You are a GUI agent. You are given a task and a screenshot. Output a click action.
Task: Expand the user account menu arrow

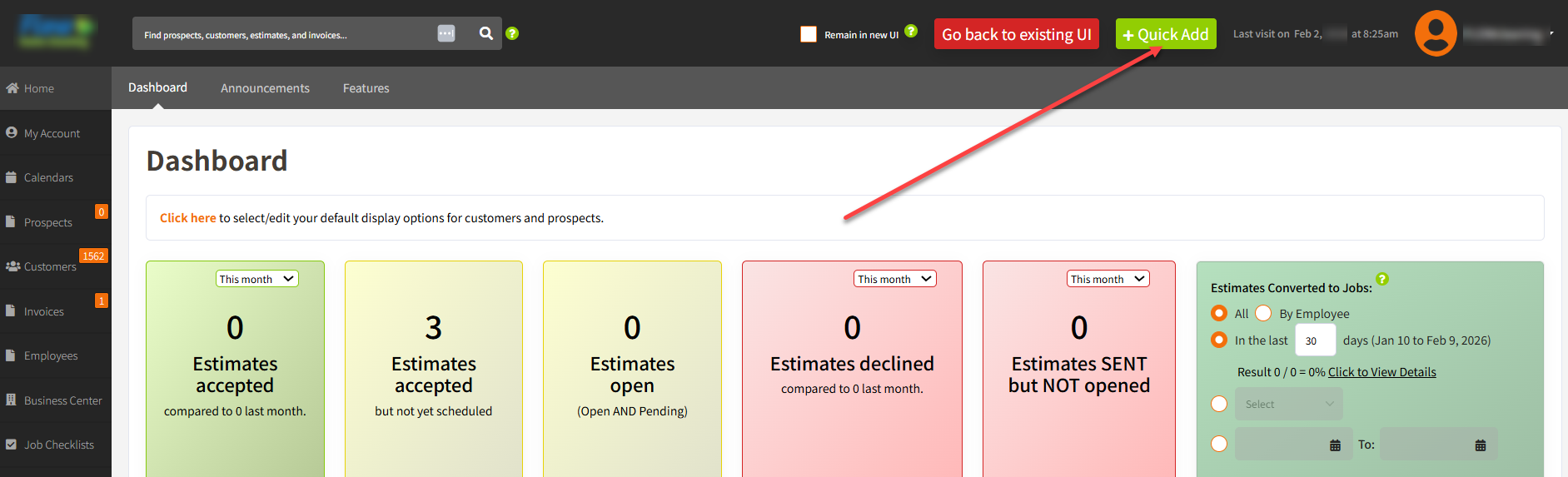[1551, 34]
